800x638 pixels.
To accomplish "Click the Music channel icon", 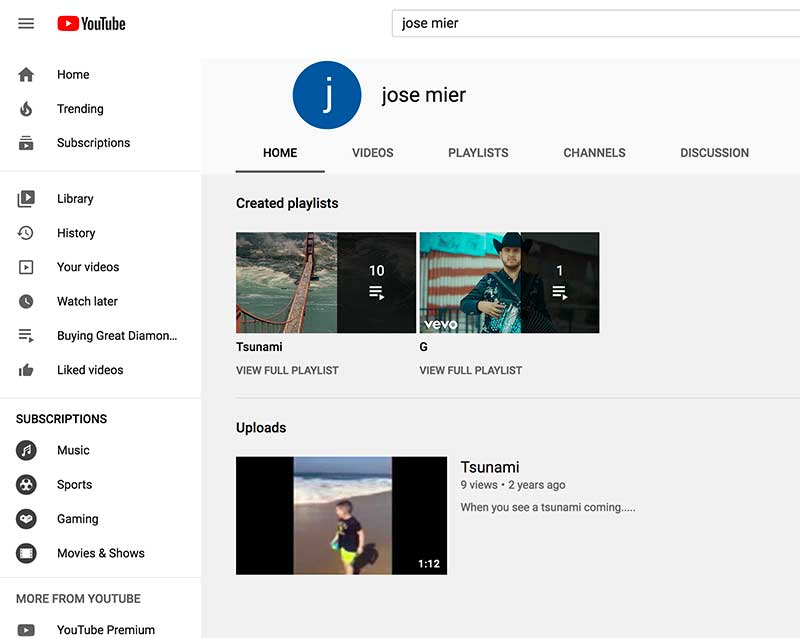I will coord(26,450).
